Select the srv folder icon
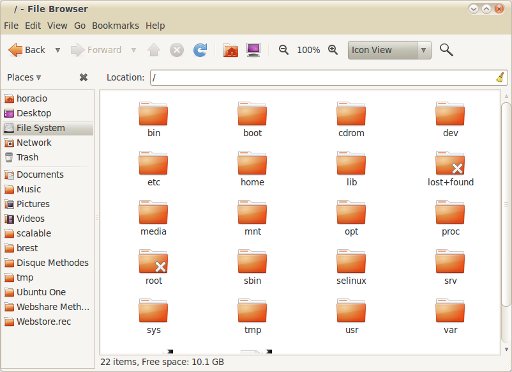Image resolution: width=512 pixels, height=372 pixels. click(450, 262)
